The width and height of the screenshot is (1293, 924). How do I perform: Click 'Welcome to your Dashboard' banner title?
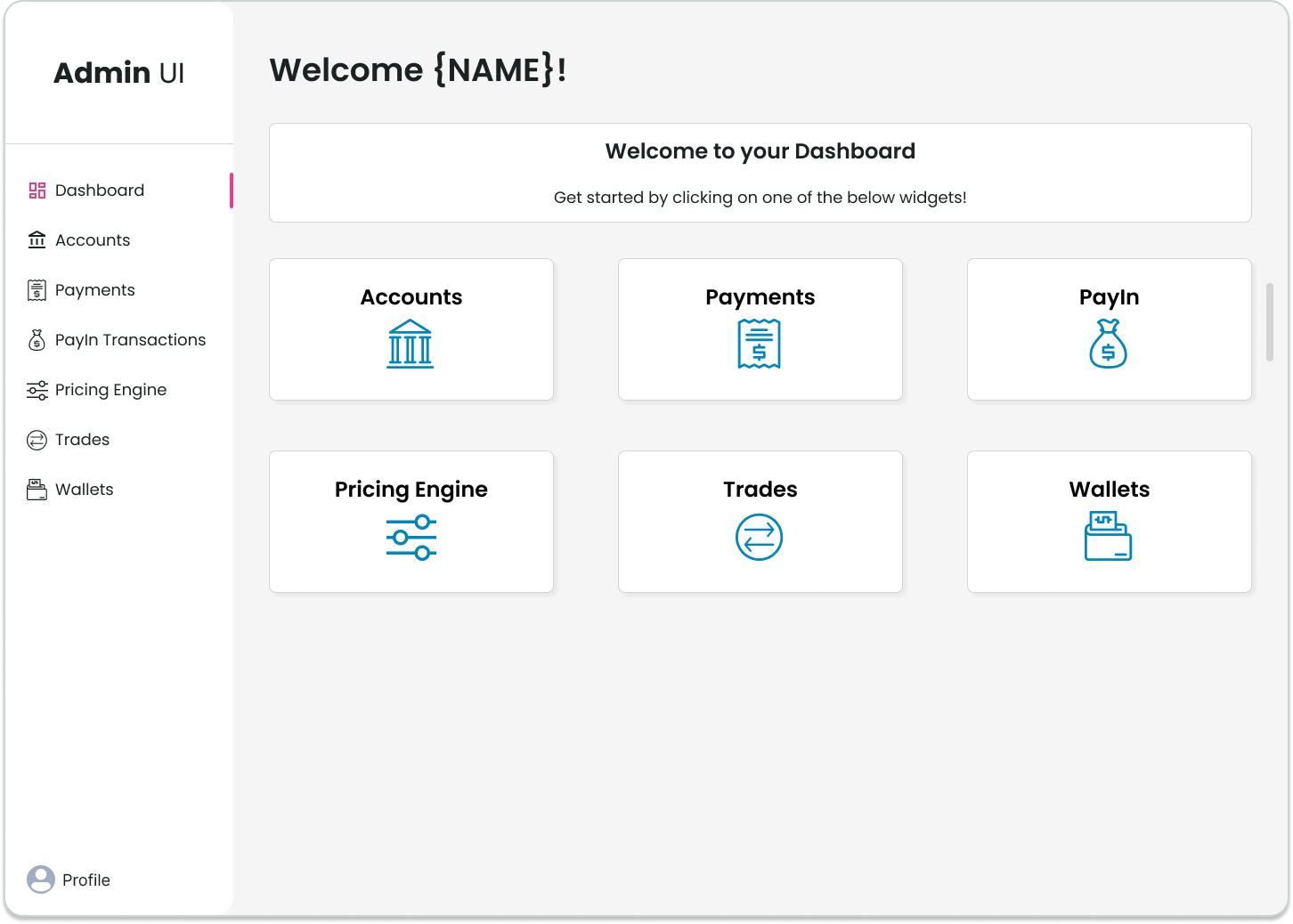[760, 151]
